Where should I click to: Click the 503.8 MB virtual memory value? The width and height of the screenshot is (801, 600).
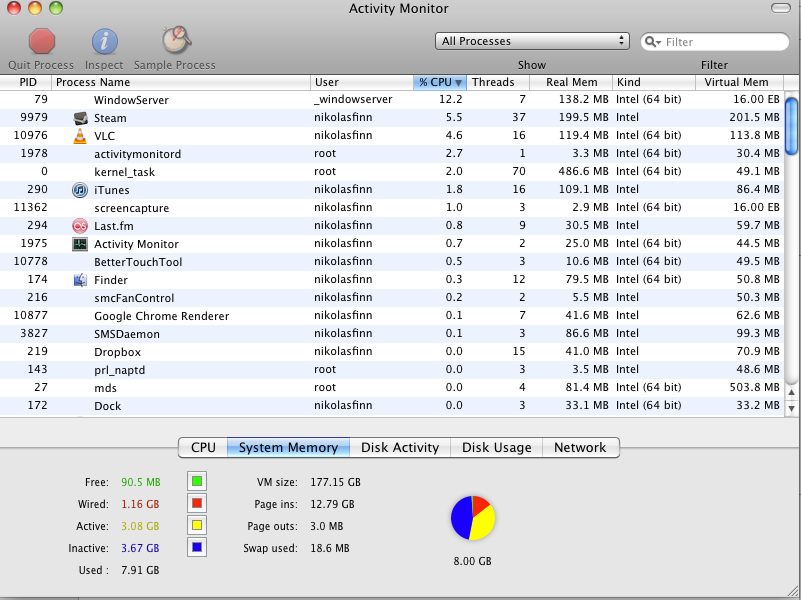[755, 387]
